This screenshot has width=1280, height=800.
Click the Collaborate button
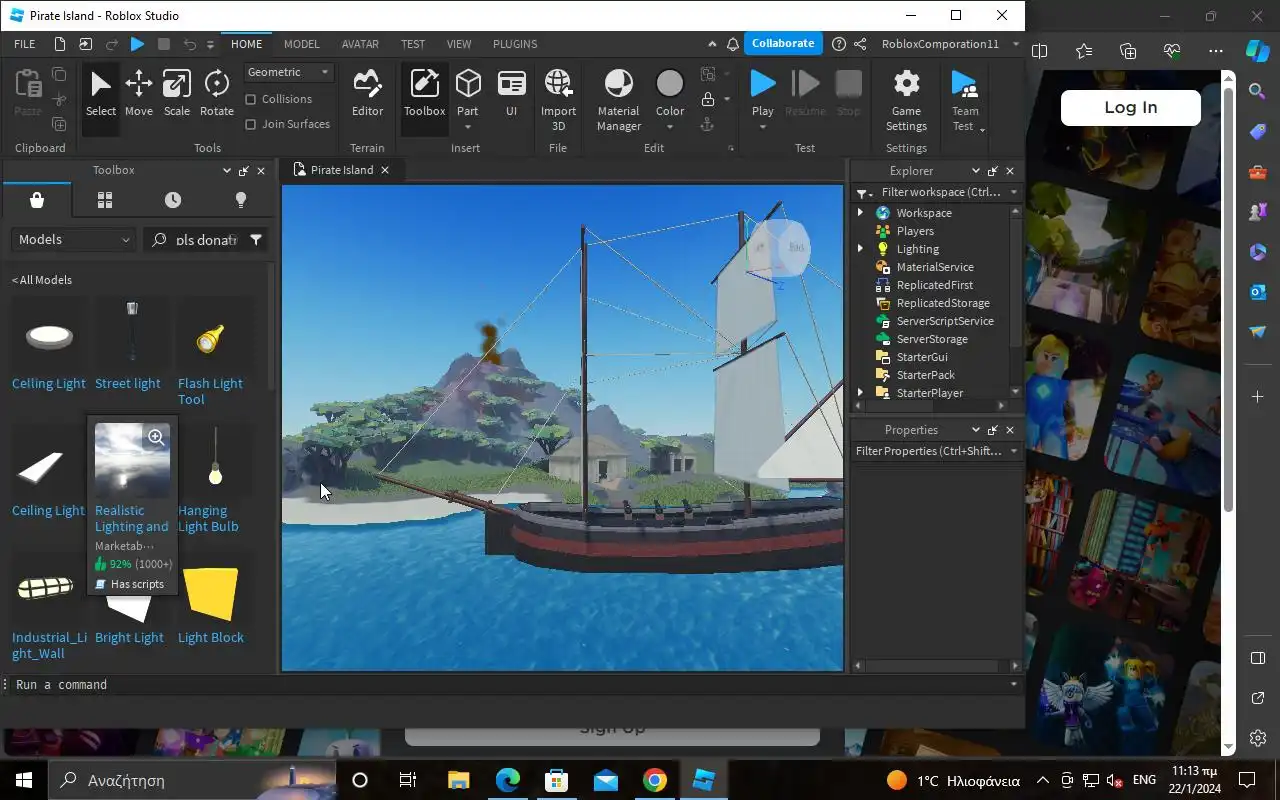point(783,43)
